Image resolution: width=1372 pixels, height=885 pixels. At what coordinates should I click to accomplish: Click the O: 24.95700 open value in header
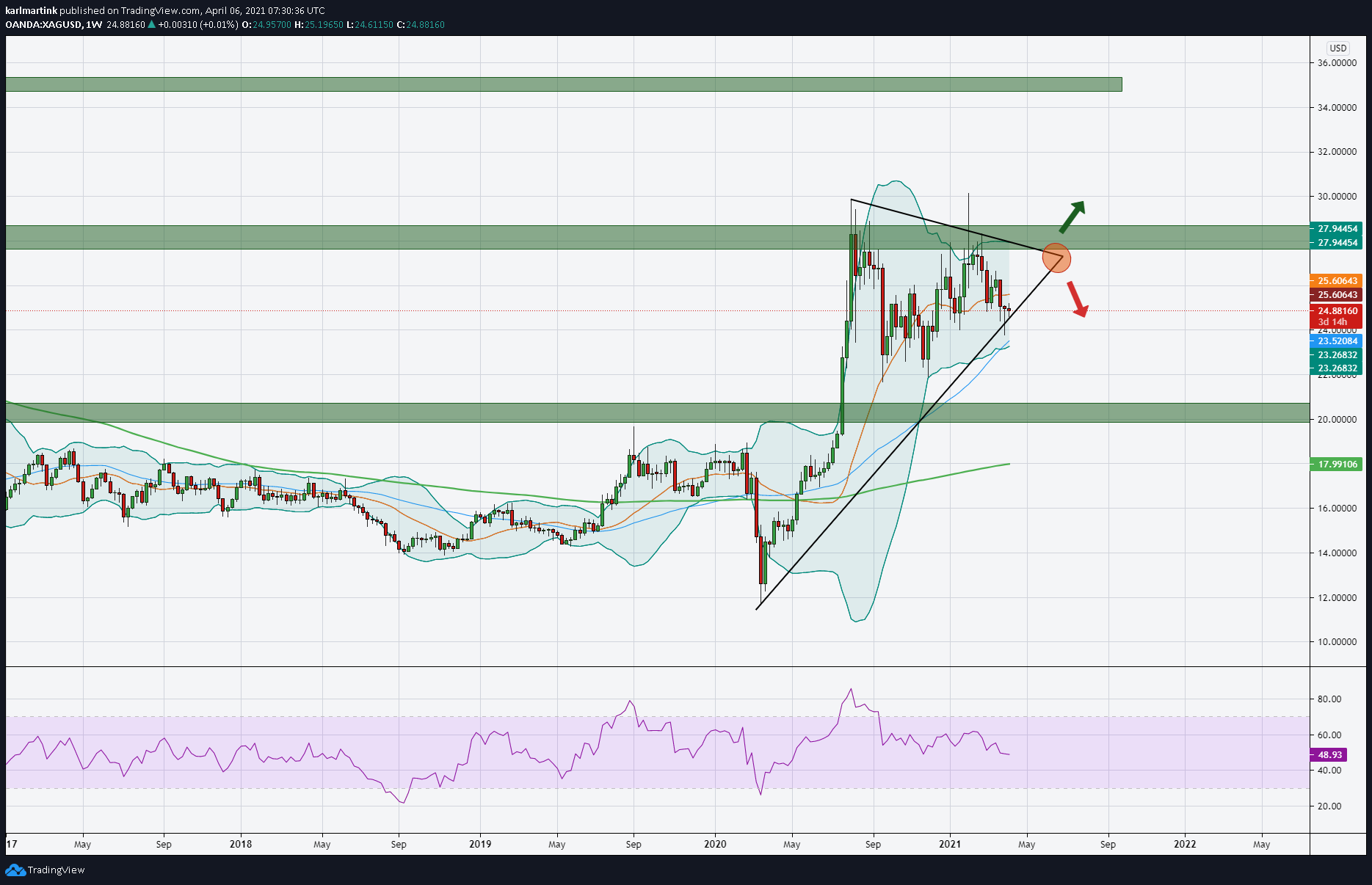268,24
